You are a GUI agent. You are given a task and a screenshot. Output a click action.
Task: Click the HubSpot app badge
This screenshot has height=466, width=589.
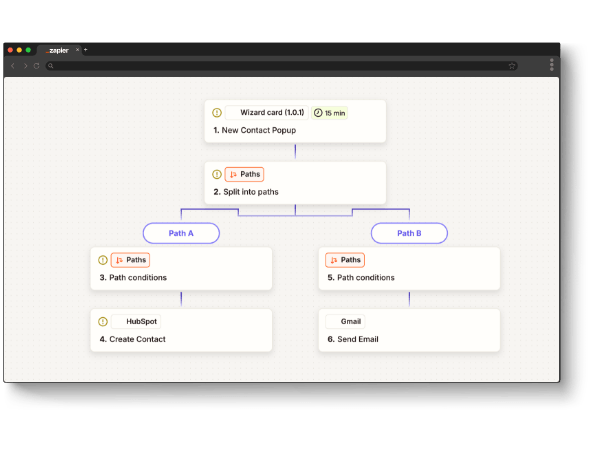[x=136, y=321]
